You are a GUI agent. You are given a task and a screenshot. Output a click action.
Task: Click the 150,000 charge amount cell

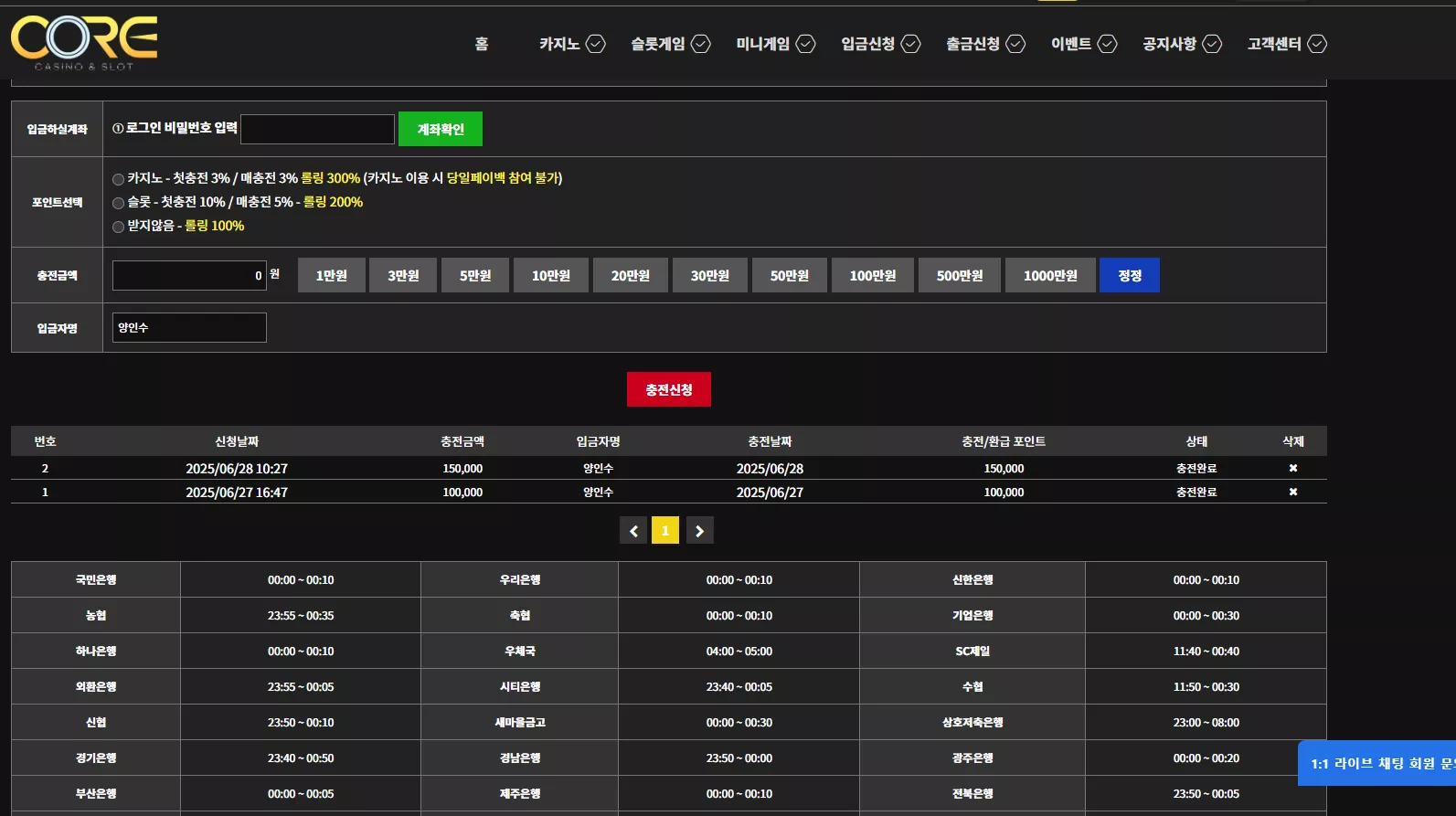tap(462, 468)
